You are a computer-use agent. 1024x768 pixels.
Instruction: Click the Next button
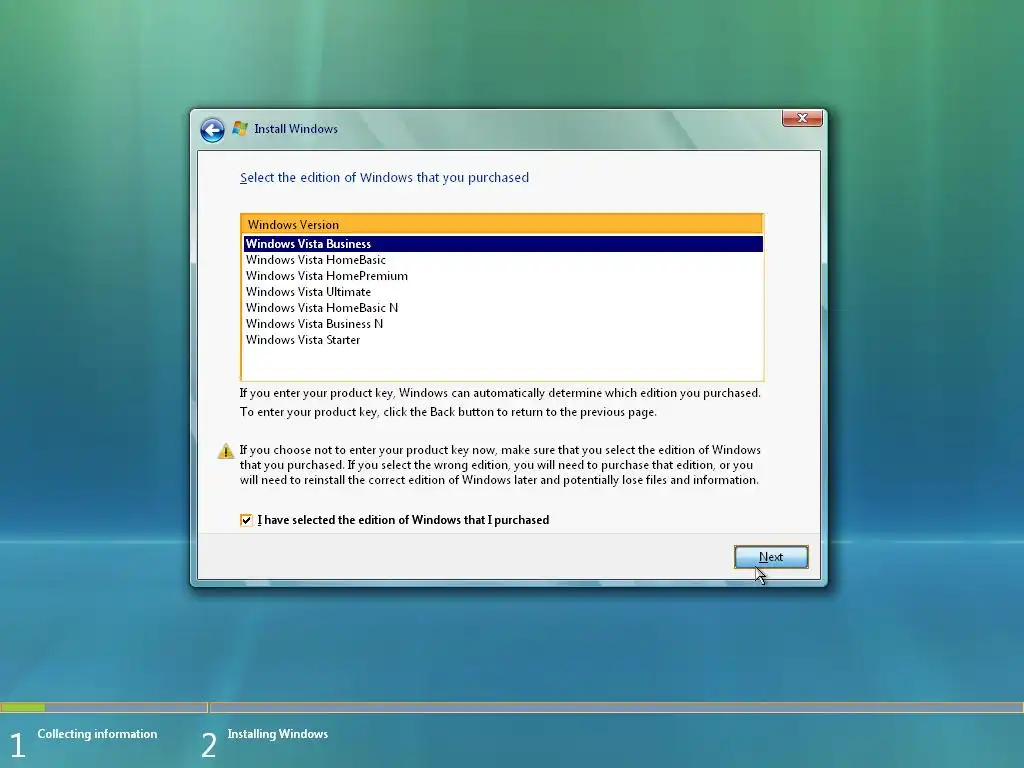pos(771,557)
